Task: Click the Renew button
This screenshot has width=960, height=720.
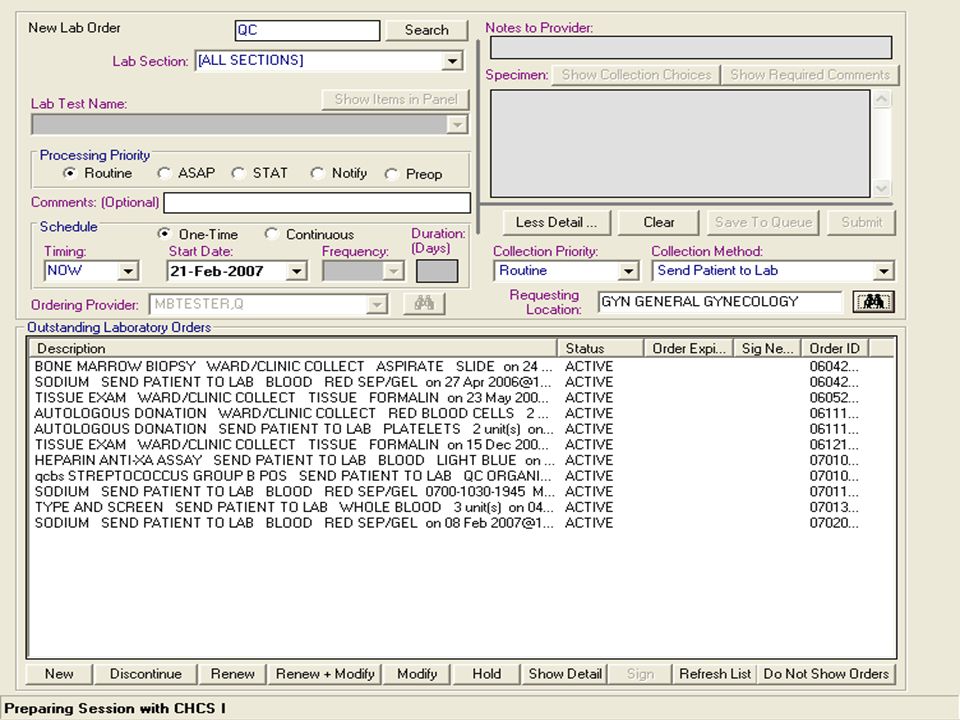Action: [233, 674]
